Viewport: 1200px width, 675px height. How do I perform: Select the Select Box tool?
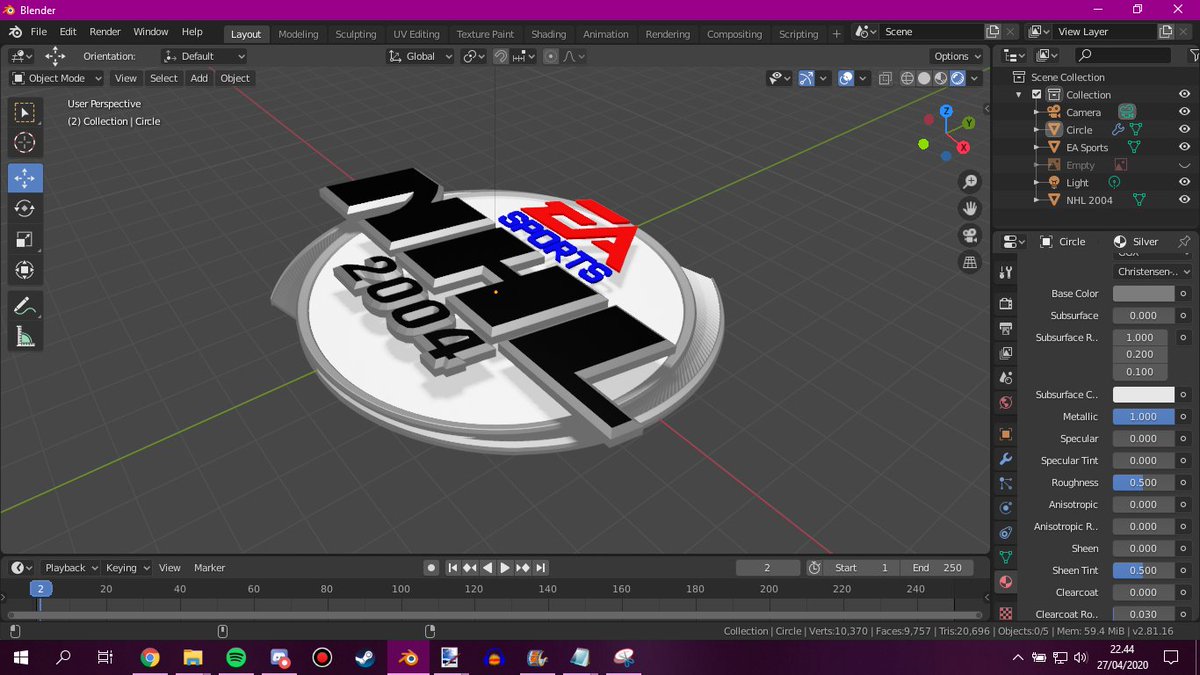(25, 112)
